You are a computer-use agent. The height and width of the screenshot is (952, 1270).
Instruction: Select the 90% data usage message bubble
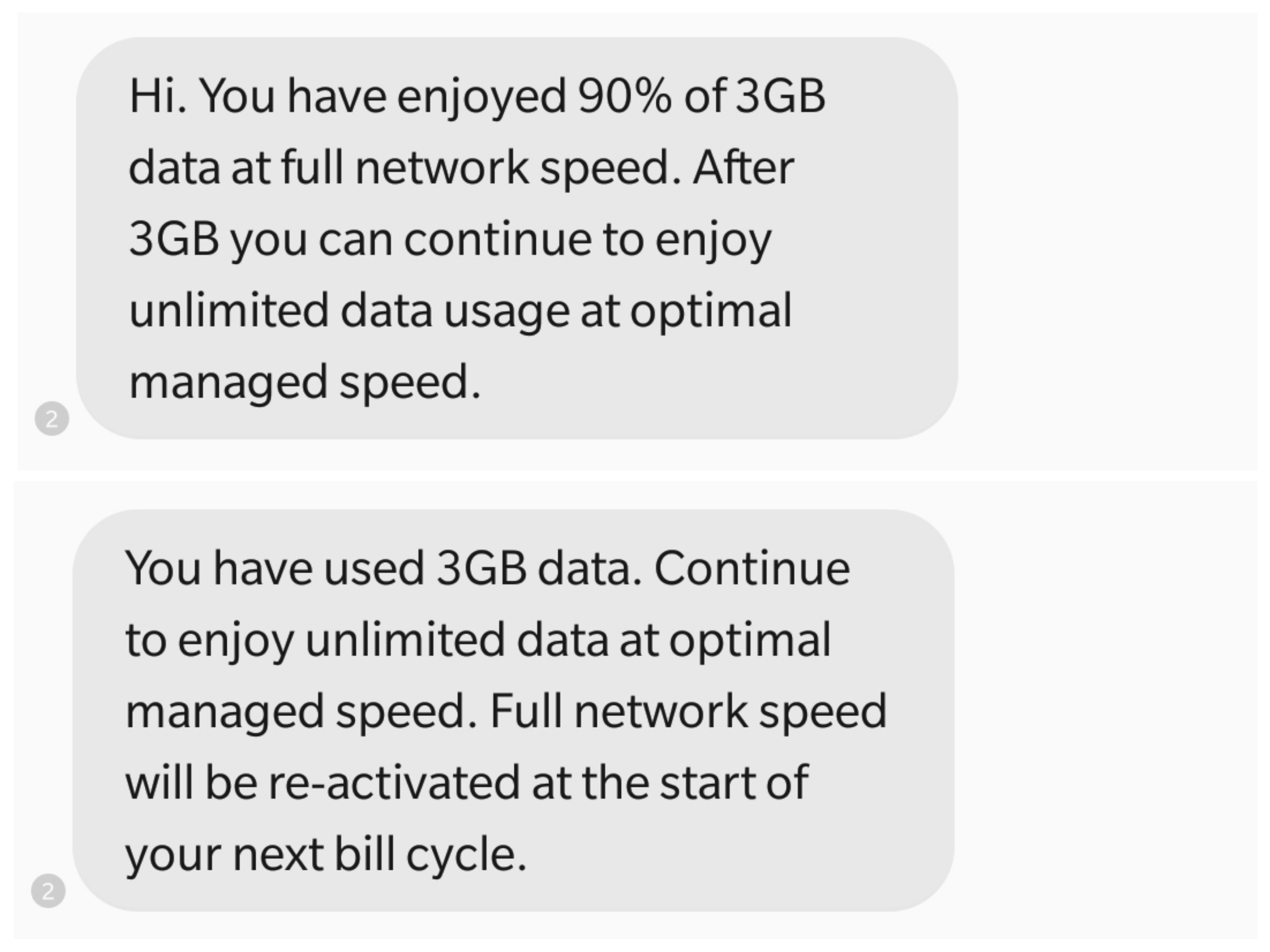point(517,238)
